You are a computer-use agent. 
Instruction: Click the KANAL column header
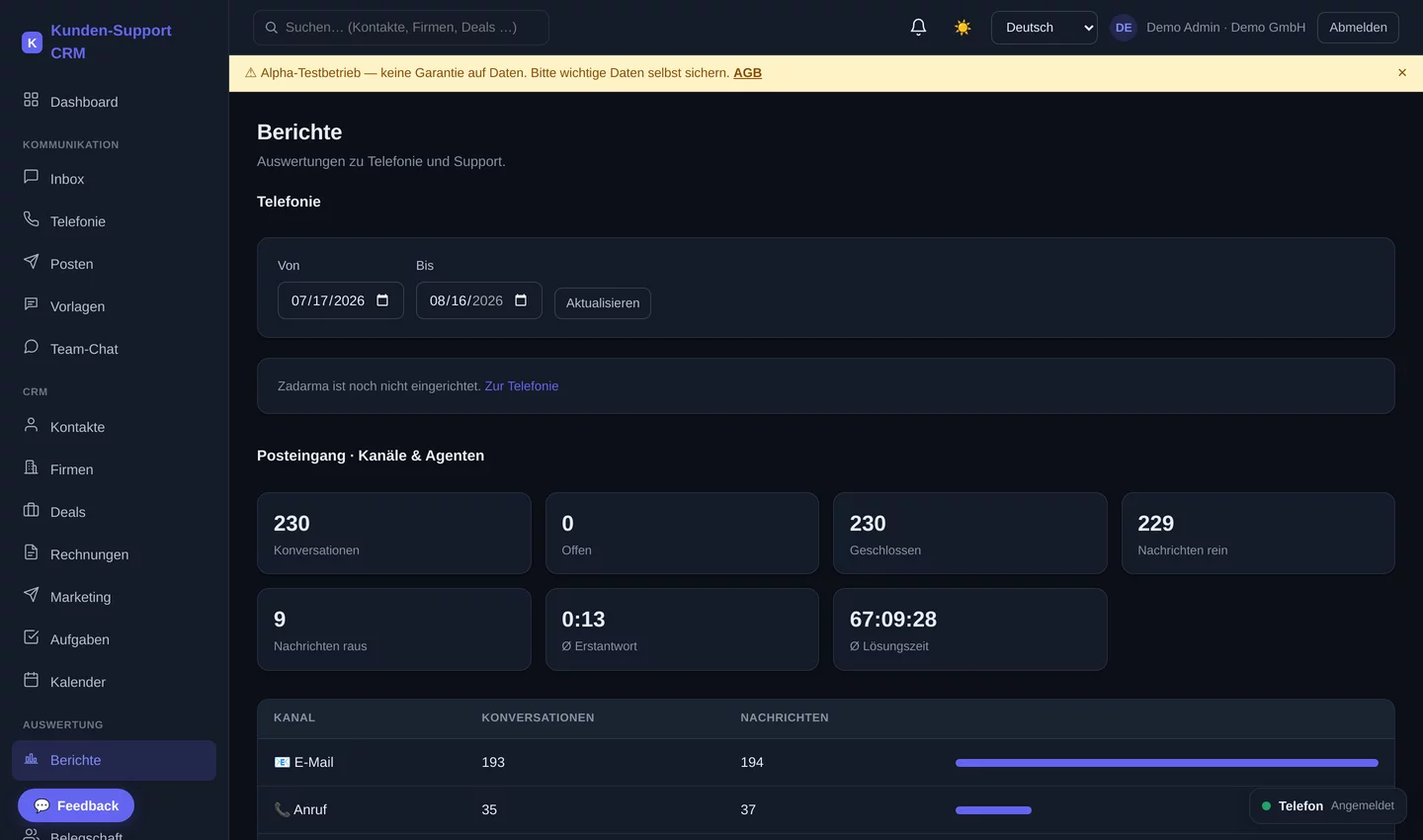[x=294, y=717]
